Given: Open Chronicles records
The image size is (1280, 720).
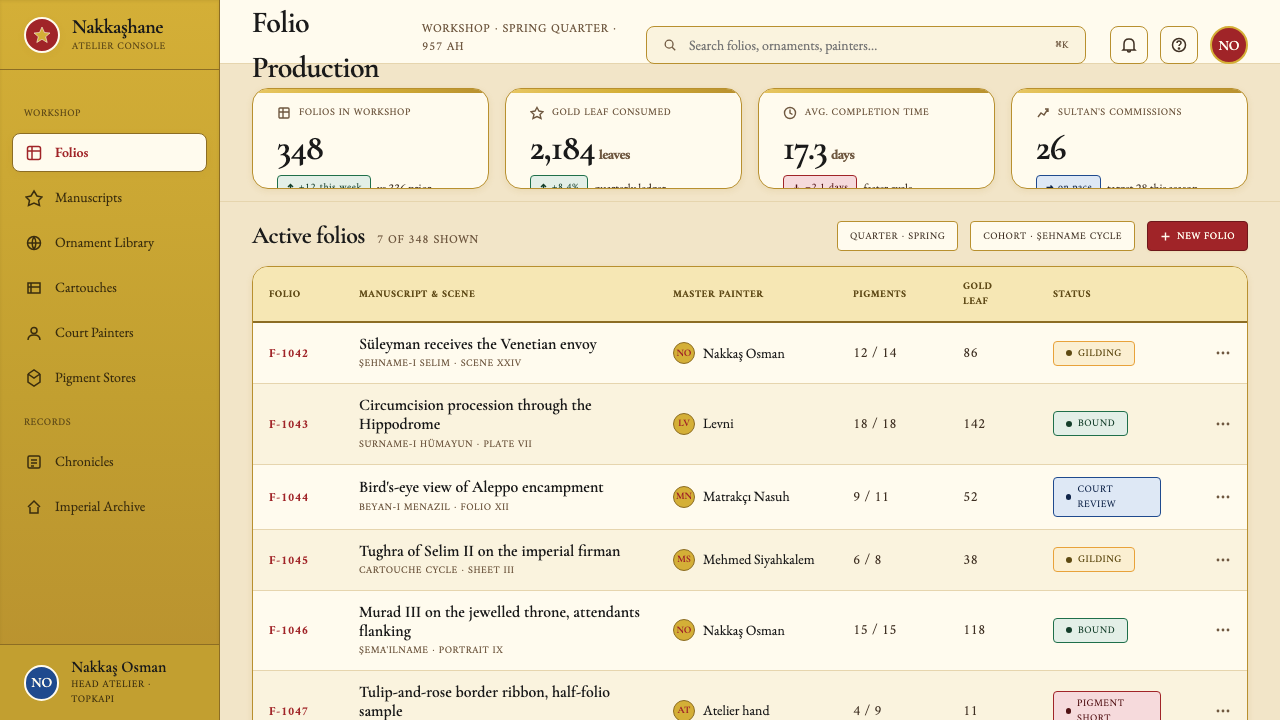Looking at the screenshot, I should pos(109,462).
